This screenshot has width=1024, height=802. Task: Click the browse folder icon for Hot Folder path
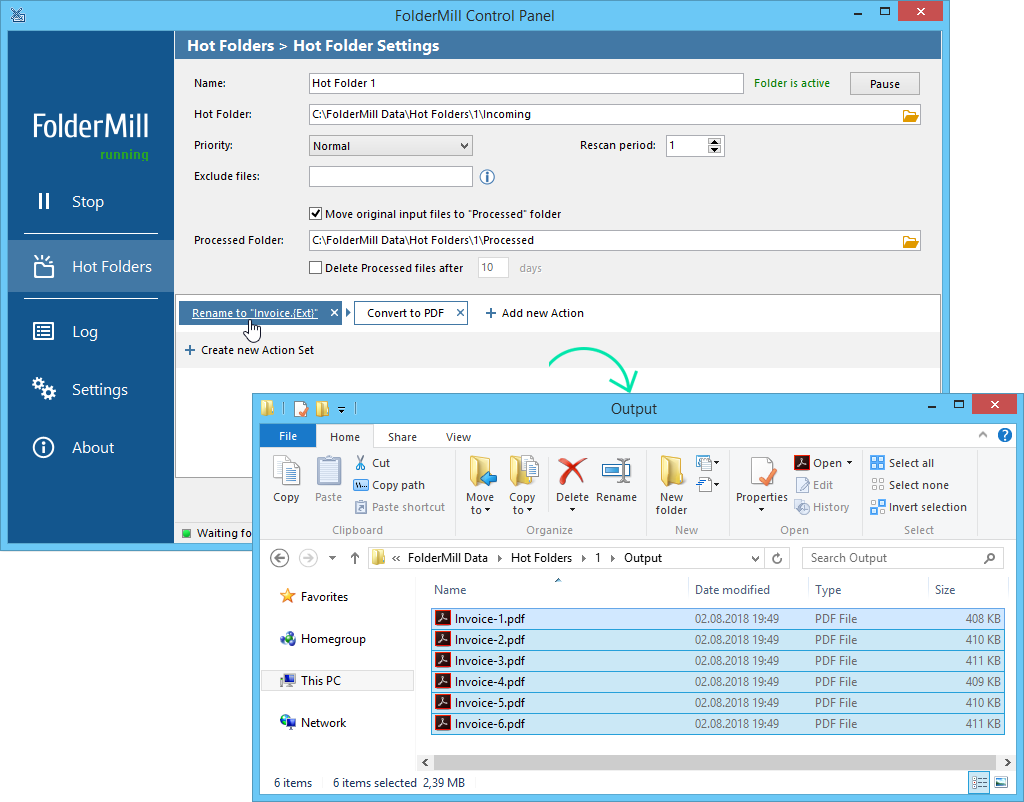[x=909, y=115]
